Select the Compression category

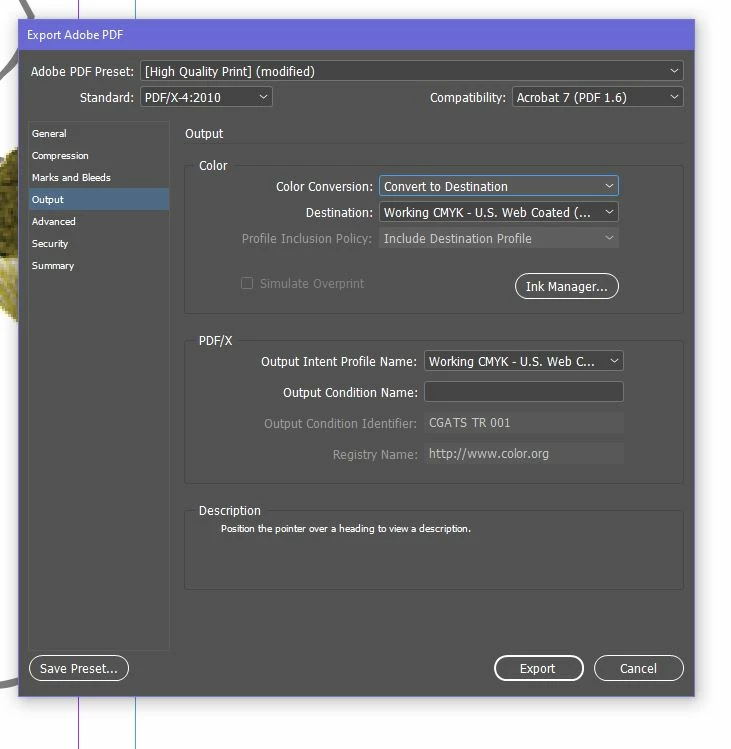(x=99, y=155)
